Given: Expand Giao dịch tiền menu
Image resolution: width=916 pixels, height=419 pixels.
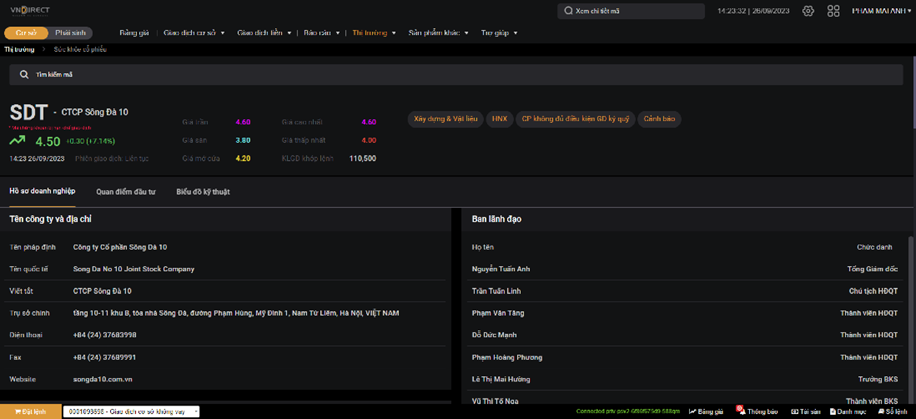Looking at the screenshot, I should click(264, 33).
